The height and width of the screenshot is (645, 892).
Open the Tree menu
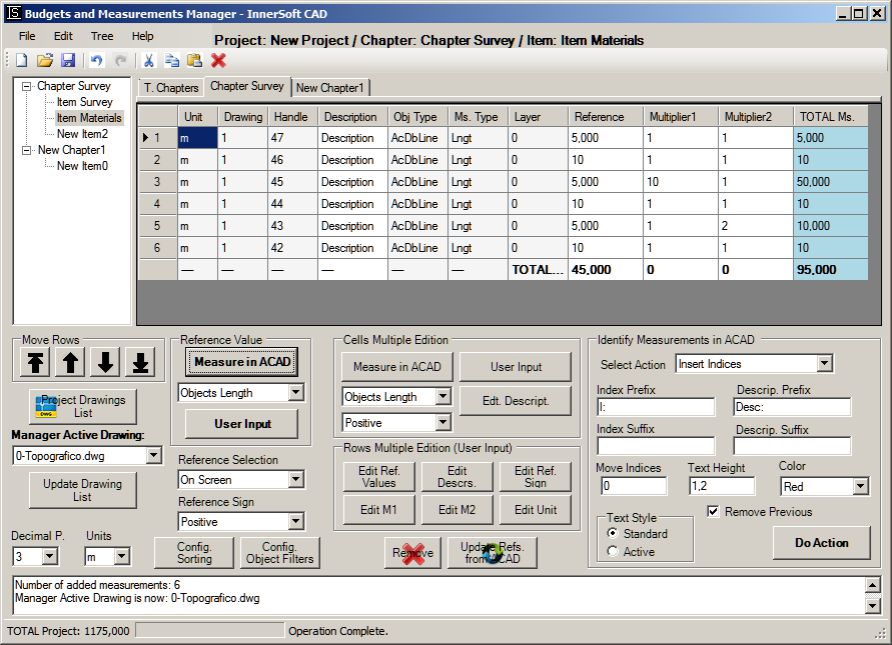(x=101, y=36)
